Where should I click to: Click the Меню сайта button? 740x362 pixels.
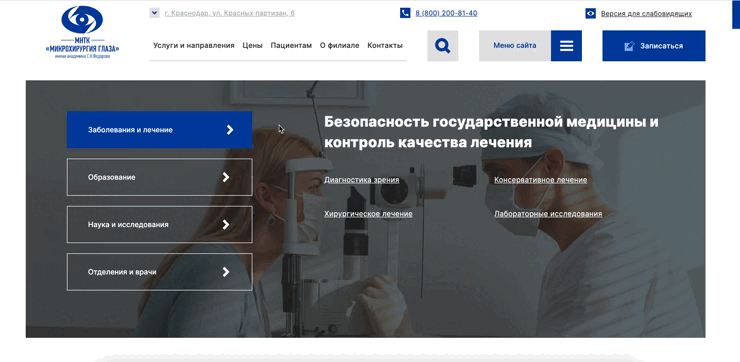coord(515,46)
